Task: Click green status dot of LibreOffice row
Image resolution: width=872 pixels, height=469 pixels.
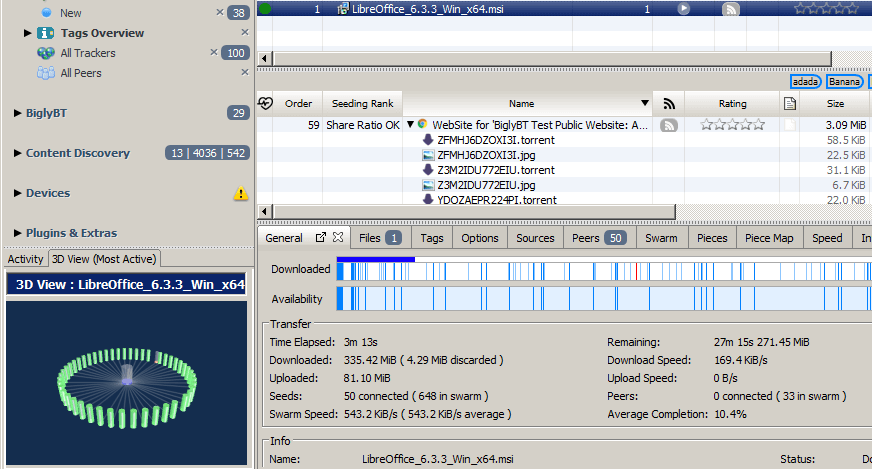Action: [265, 9]
